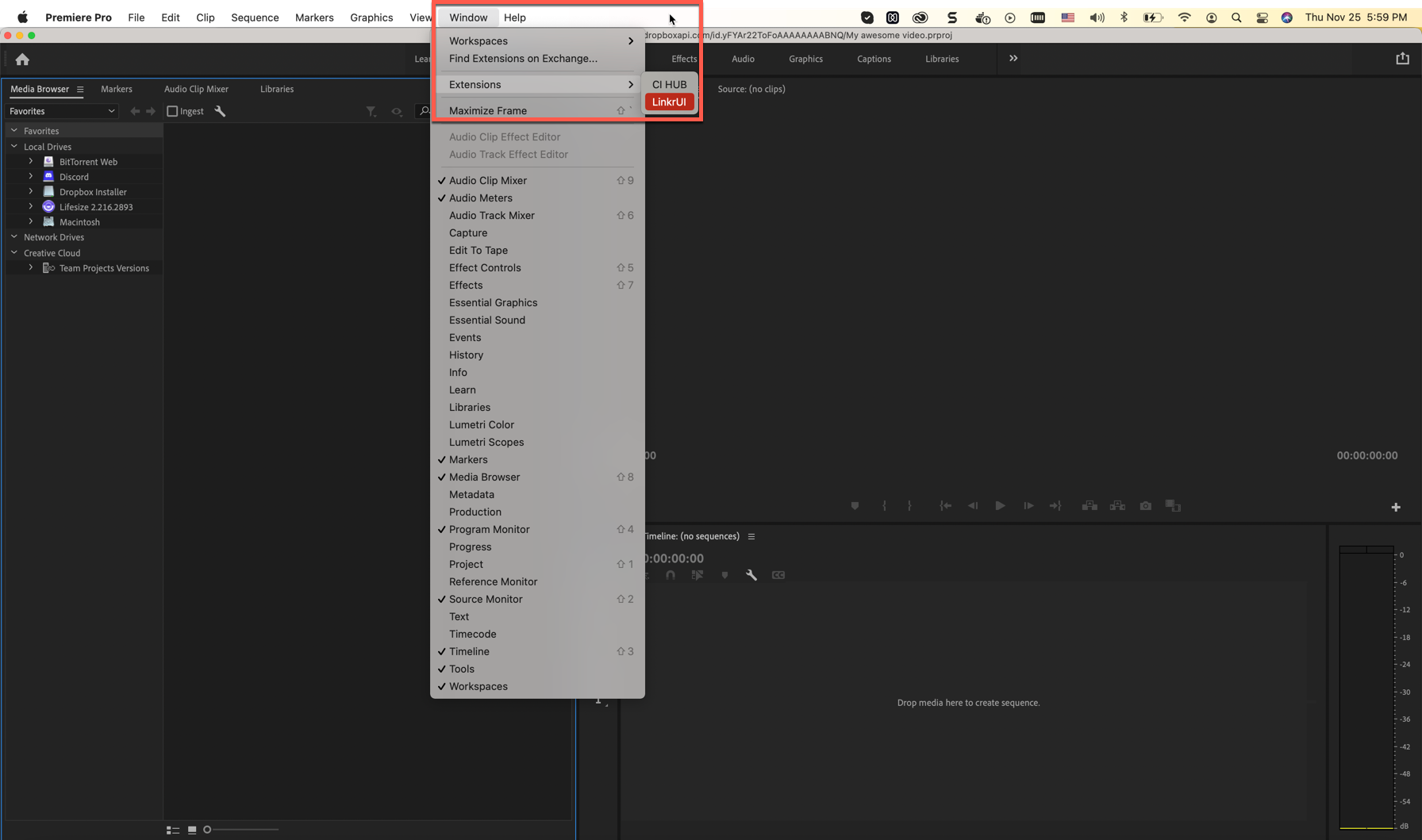Collapse the Local Drives tree section
This screenshot has width=1422, height=840.
(x=14, y=147)
